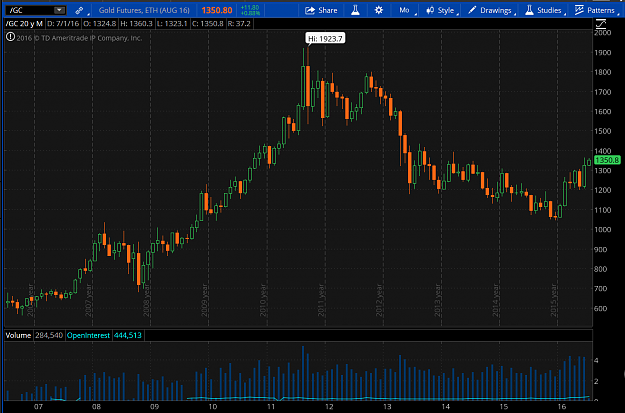Click the green 1350.8 last price label
Screen dimensions: 625x413
[x=607, y=160]
